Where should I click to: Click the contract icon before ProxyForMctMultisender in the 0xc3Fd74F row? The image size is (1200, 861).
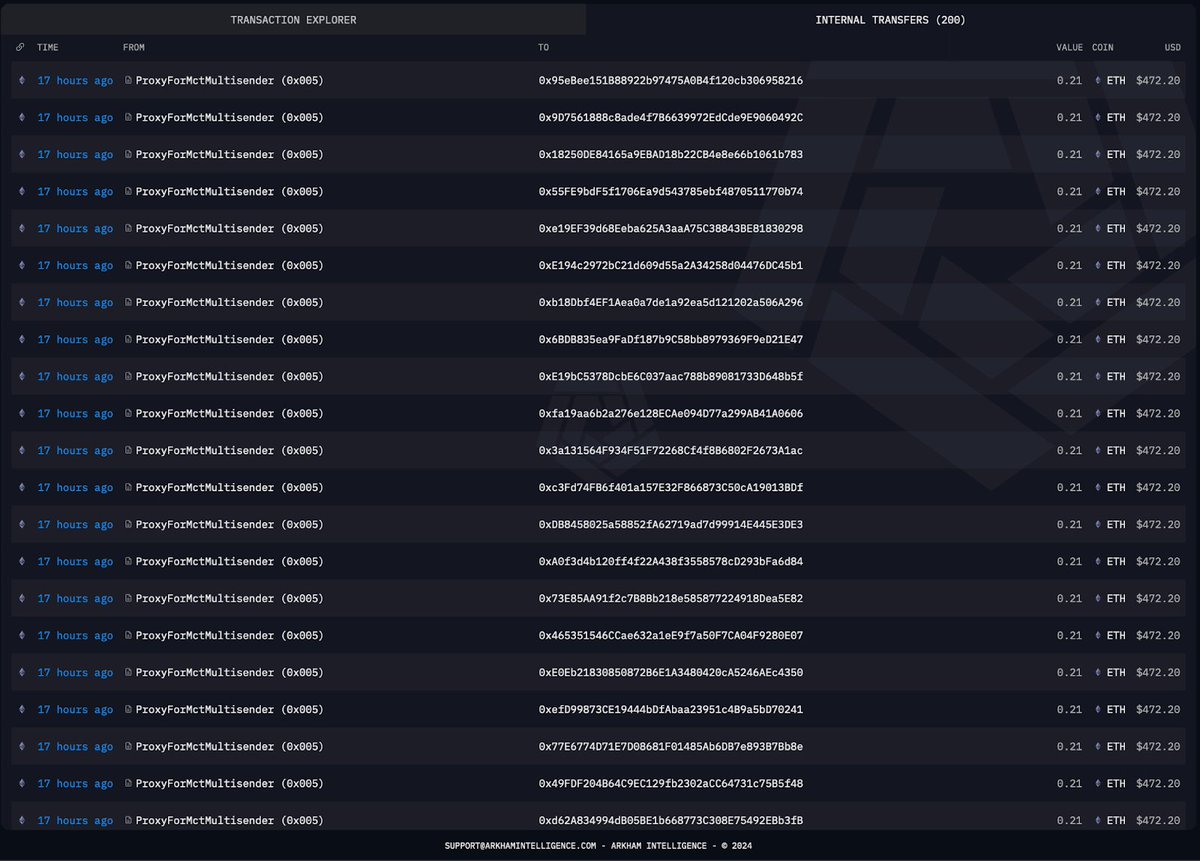[128, 488]
